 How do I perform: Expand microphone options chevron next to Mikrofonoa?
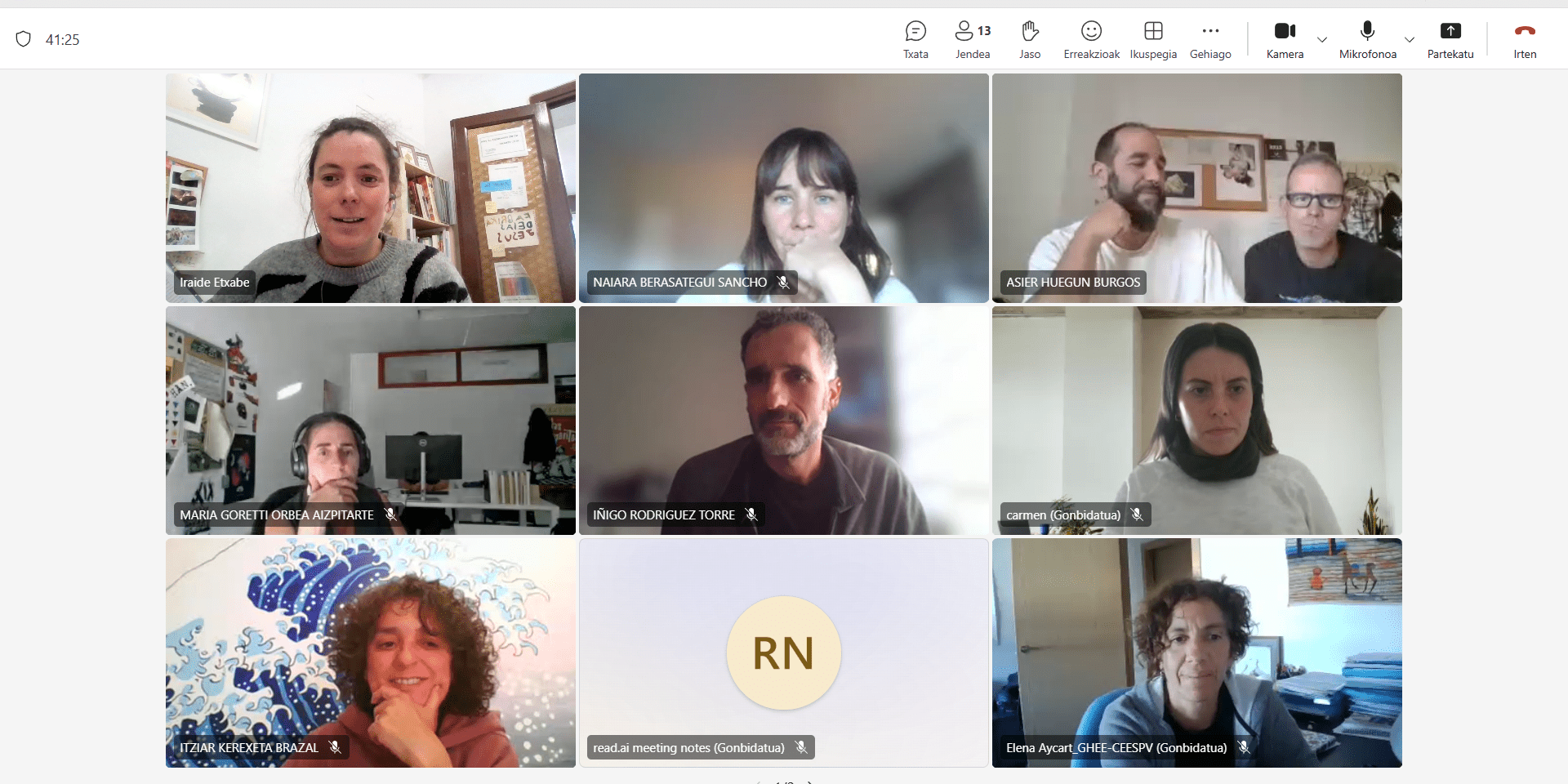click(1410, 39)
